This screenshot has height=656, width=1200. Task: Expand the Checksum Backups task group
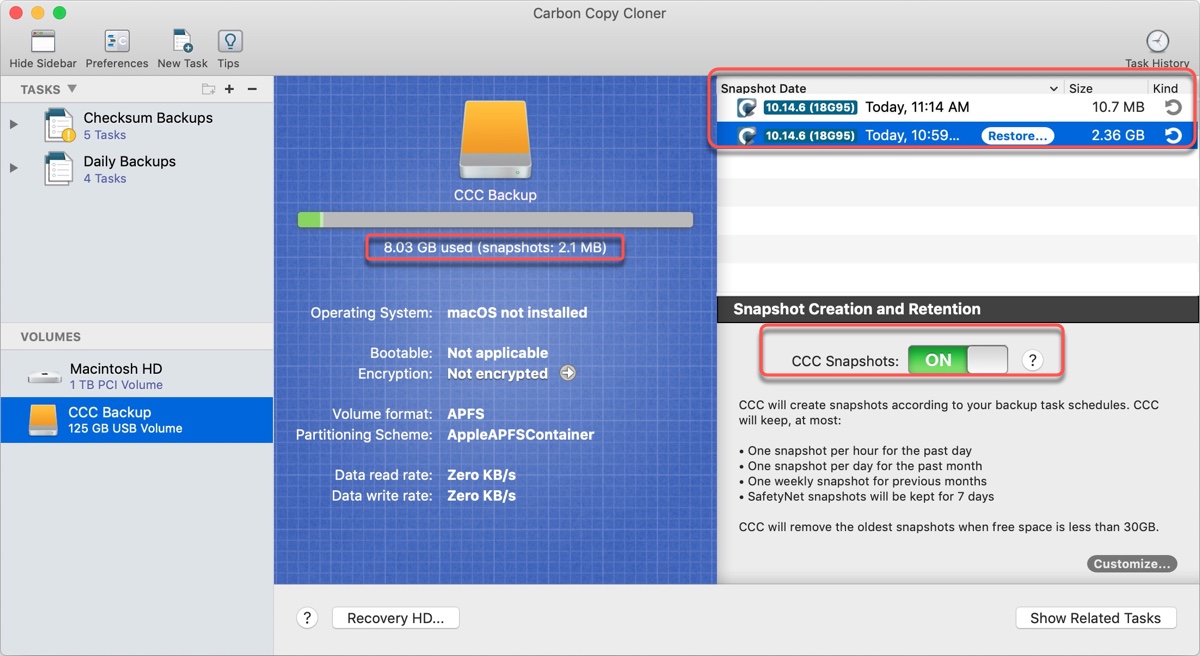pyautogui.click(x=14, y=124)
